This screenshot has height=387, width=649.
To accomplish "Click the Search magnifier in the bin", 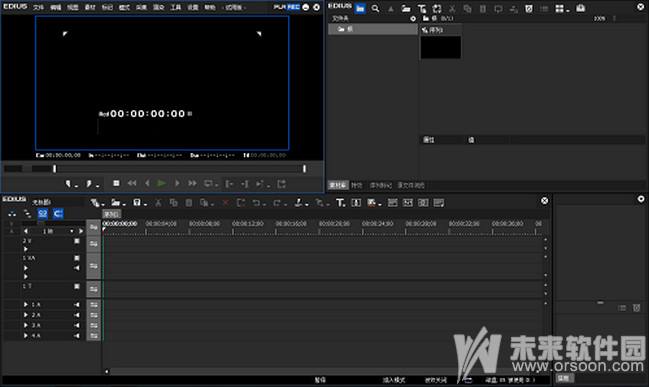I will [375, 8].
